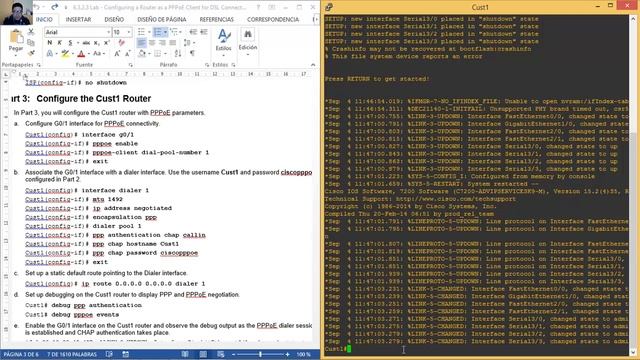
Task: Open the DISEÑO tab
Action: pos(114,19)
